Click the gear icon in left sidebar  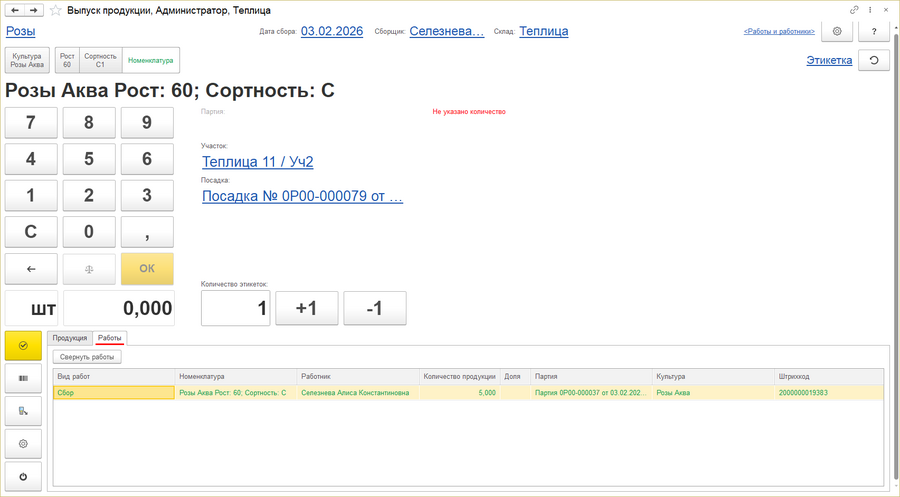click(23, 444)
